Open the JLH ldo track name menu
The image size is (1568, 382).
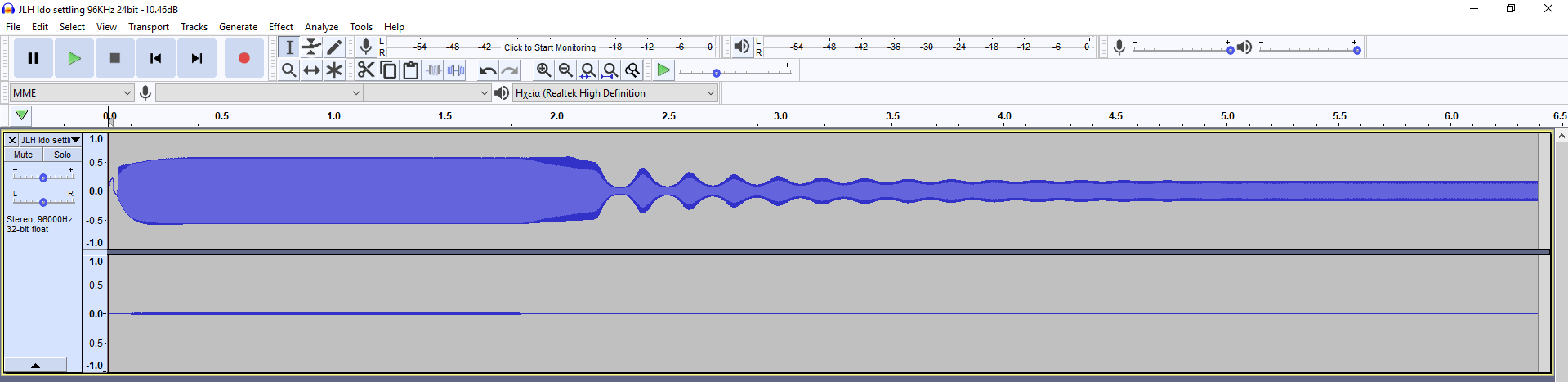pyautogui.click(x=50, y=140)
